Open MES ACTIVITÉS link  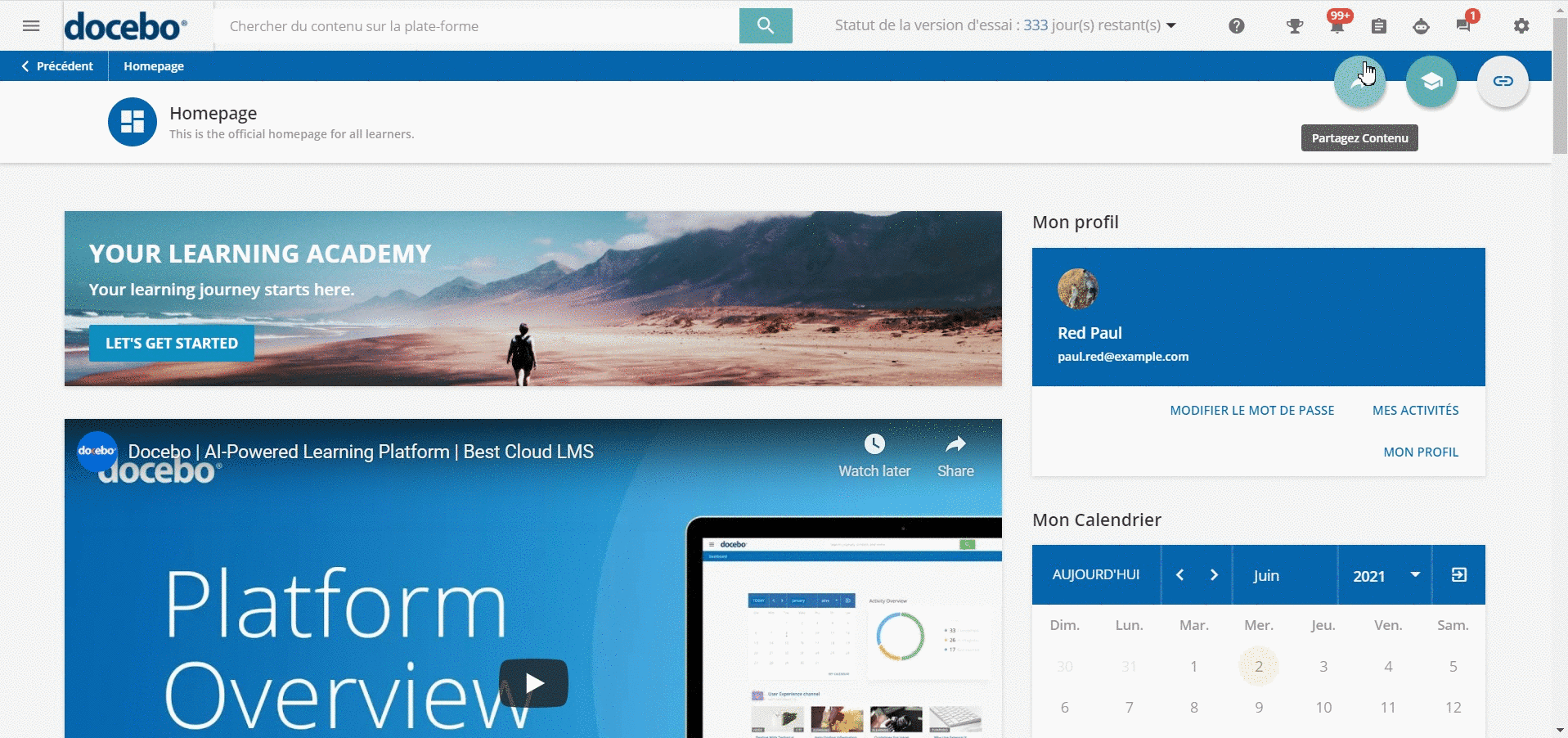(x=1415, y=411)
